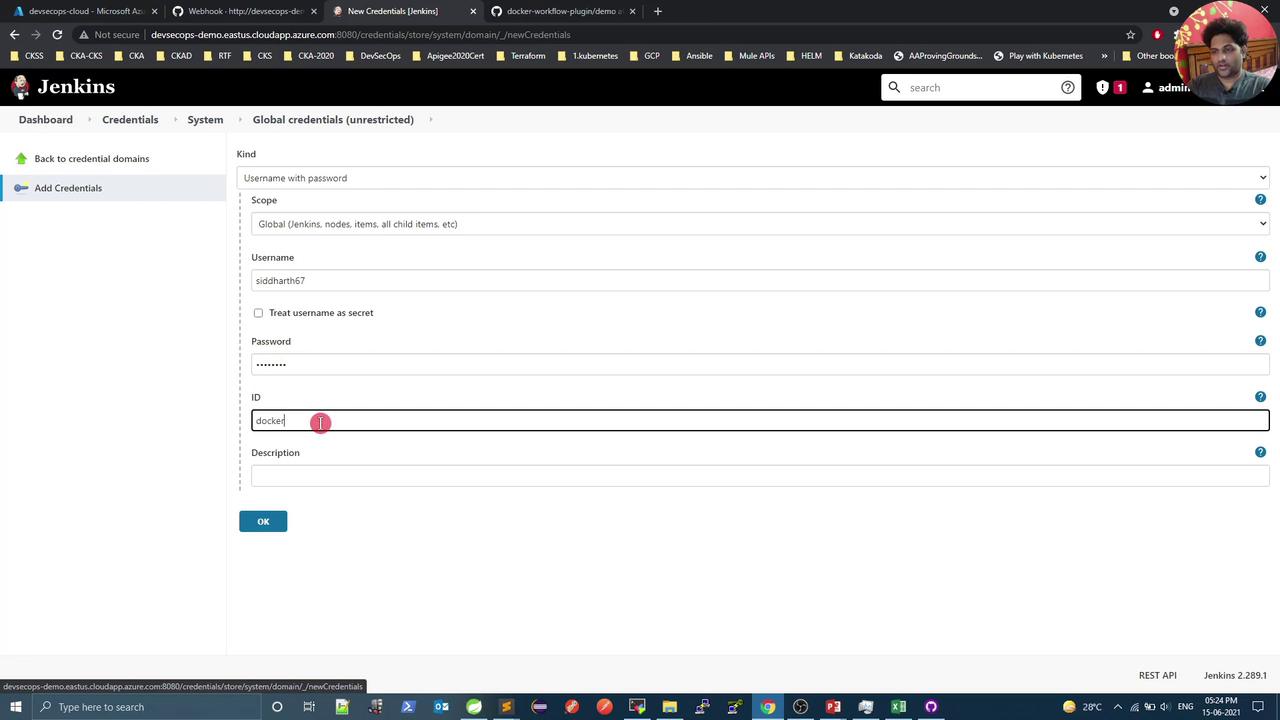Open Global credentials (unrestricted) breadcrumb
The image size is (1280, 720).
333,120
